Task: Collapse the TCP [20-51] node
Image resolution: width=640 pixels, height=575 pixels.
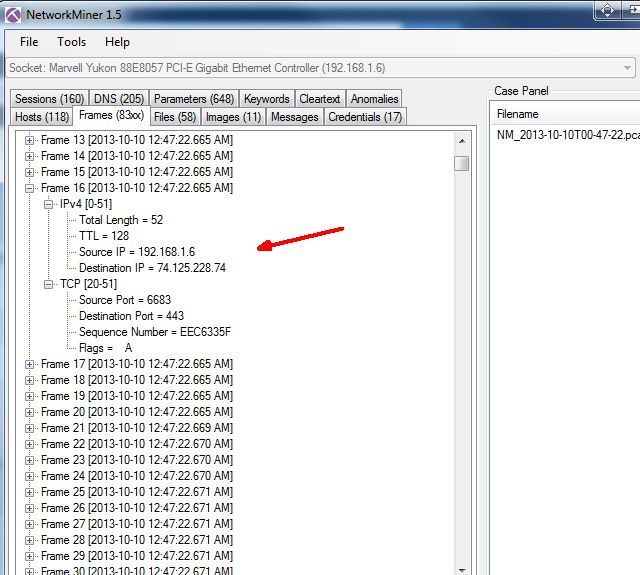Action: tap(49, 284)
